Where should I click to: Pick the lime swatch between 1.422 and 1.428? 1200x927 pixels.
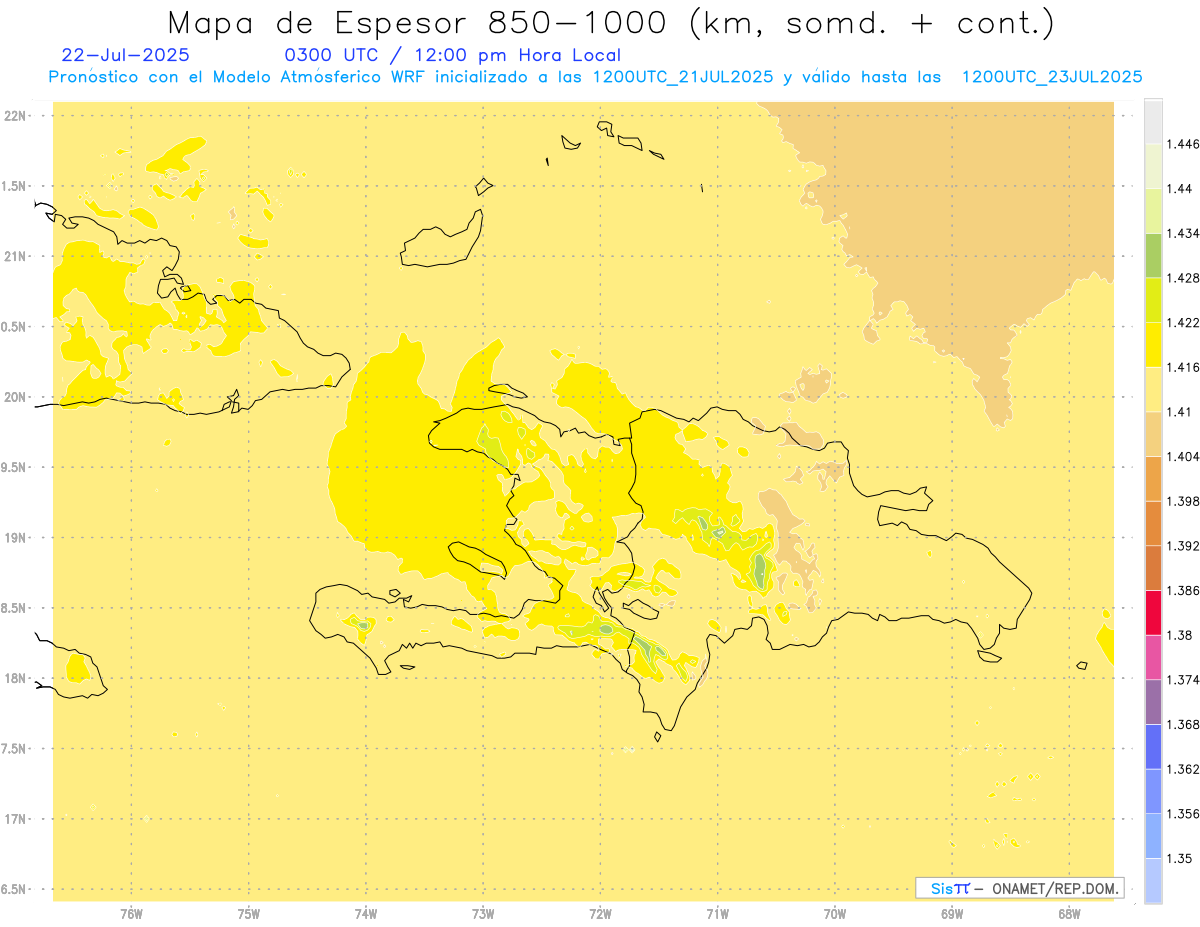coord(1153,300)
